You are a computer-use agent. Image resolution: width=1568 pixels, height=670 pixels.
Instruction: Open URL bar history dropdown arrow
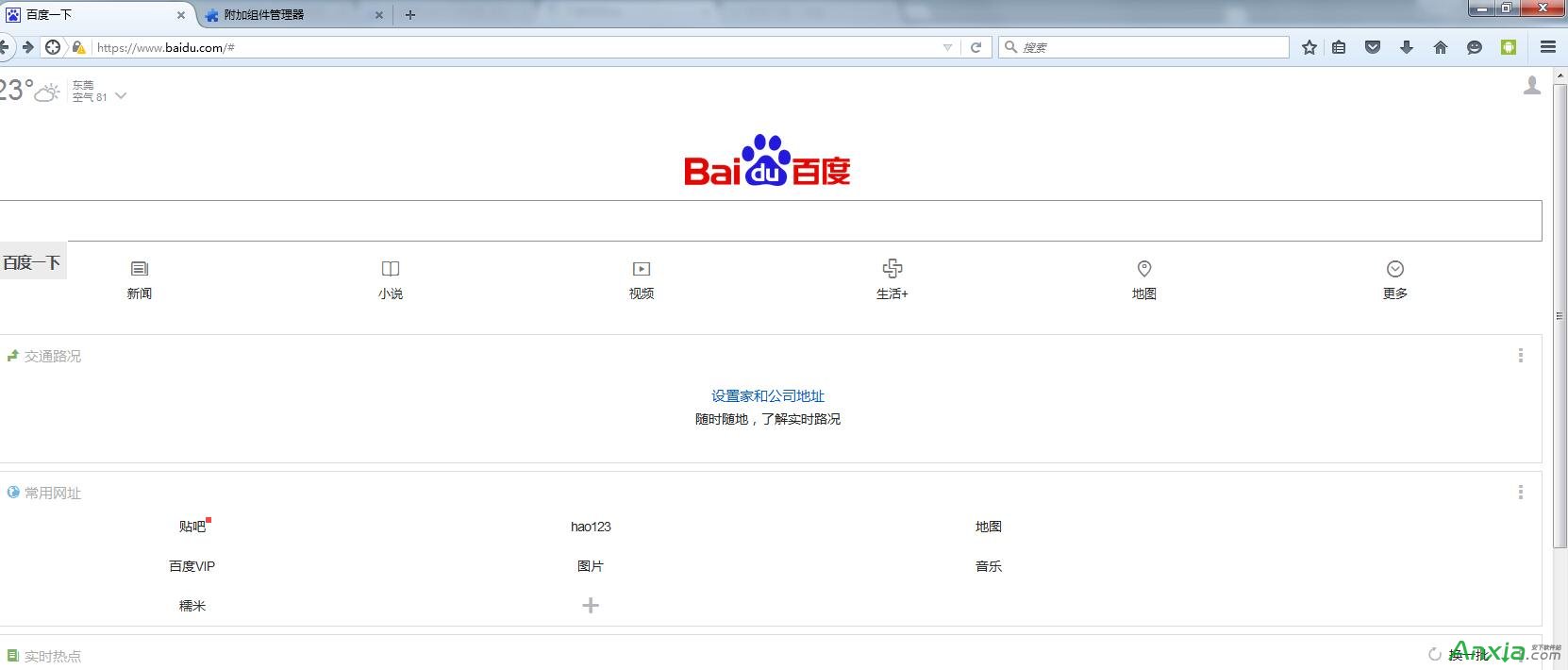pyautogui.click(x=947, y=47)
